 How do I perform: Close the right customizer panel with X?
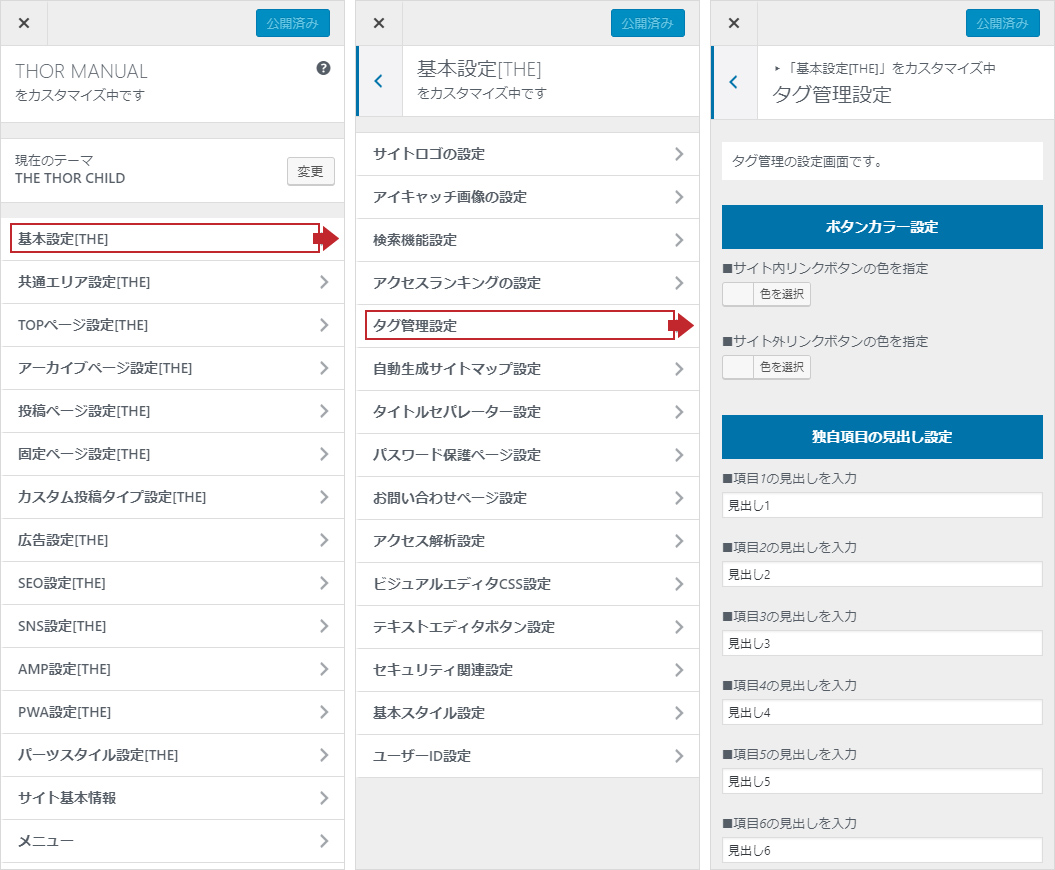(x=734, y=23)
